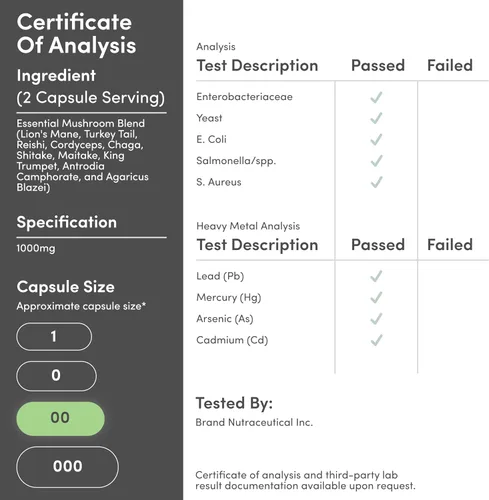Click the Heavy Metal Analysis section label
489x500 pixels.
pyautogui.click(x=248, y=226)
